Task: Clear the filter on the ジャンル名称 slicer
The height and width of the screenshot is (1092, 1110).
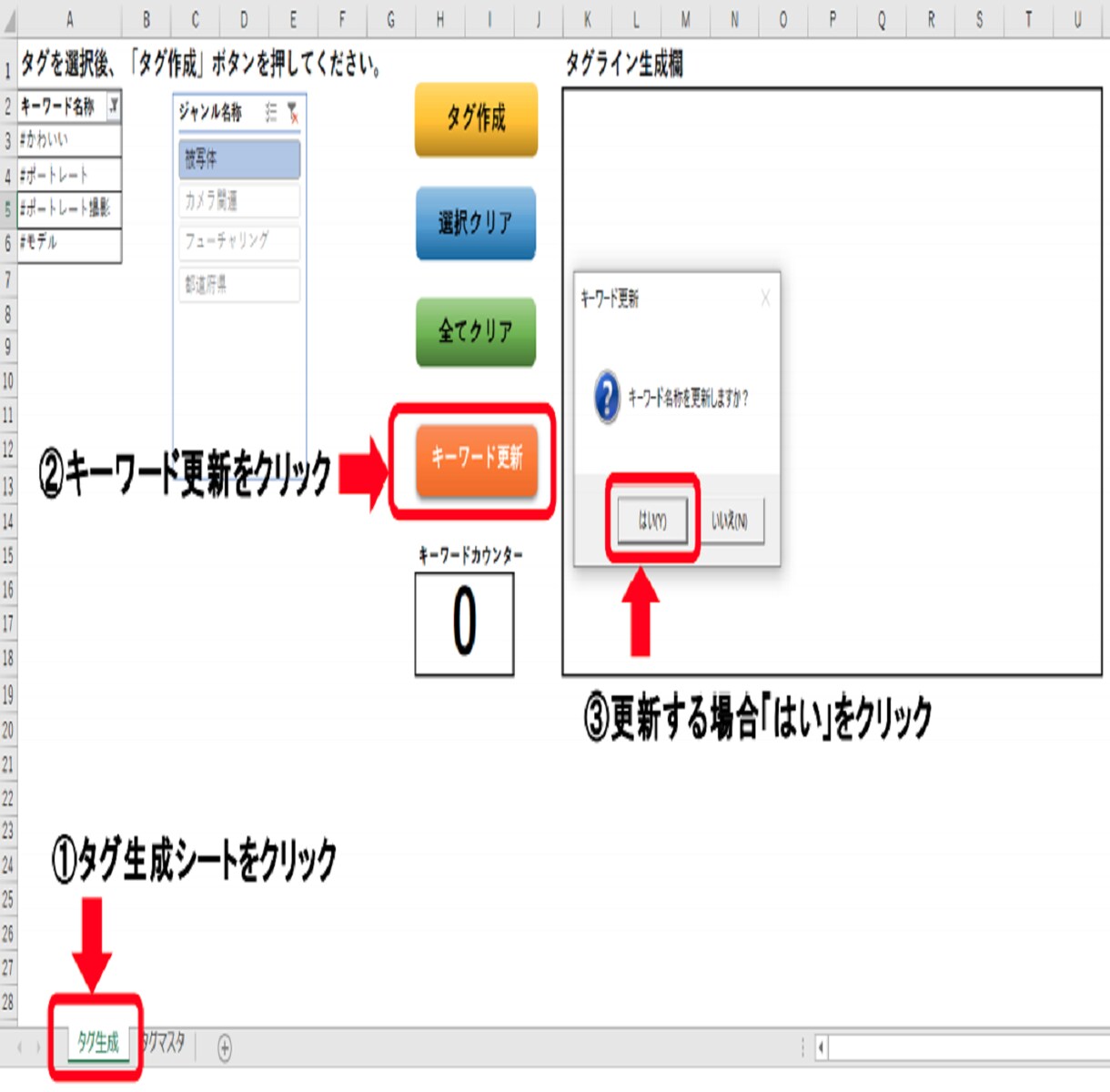Action: [293, 112]
